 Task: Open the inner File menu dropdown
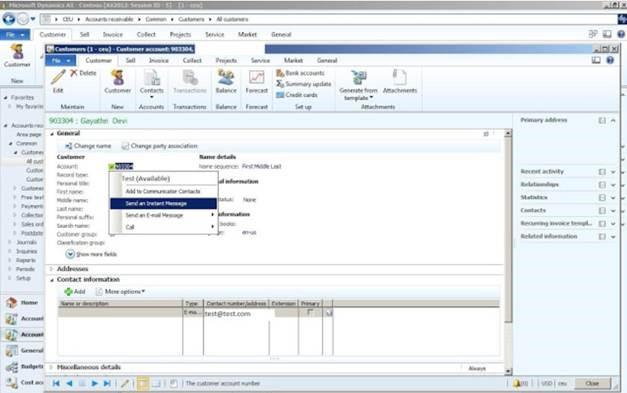click(x=60, y=60)
